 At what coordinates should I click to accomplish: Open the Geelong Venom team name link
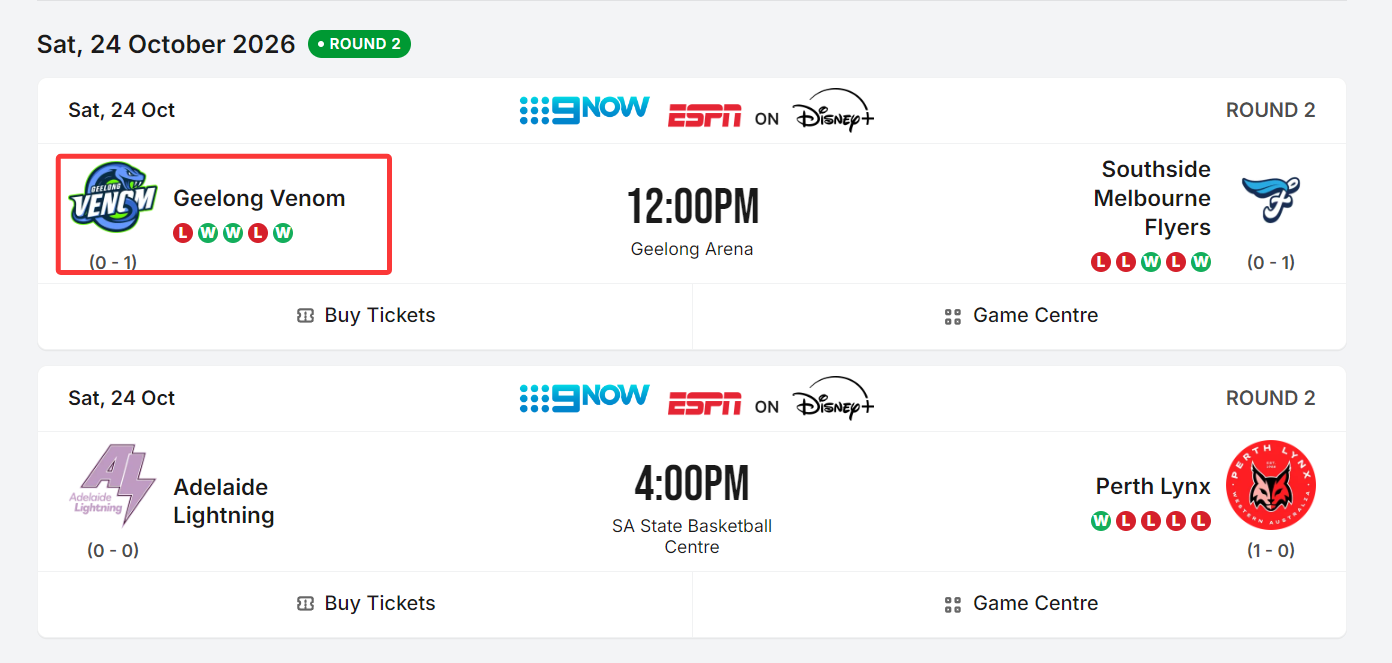(259, 198)
